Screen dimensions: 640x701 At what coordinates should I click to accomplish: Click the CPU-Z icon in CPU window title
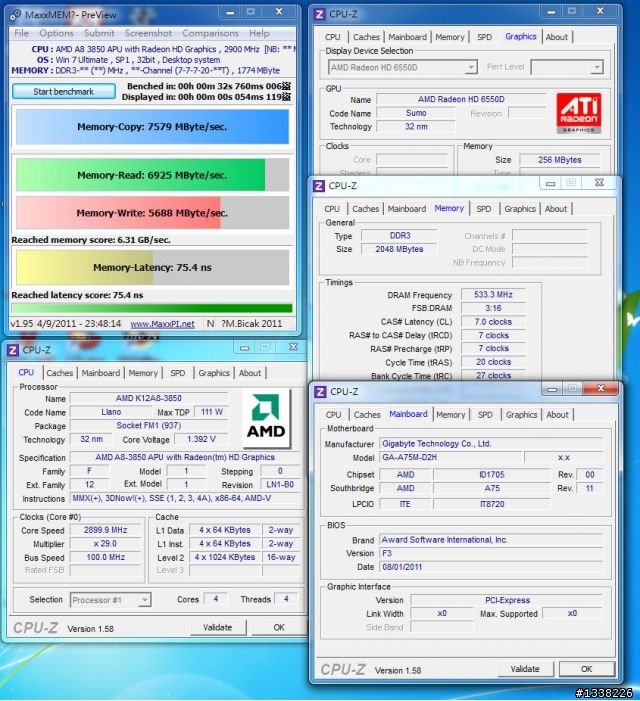(x=13, y=350)
